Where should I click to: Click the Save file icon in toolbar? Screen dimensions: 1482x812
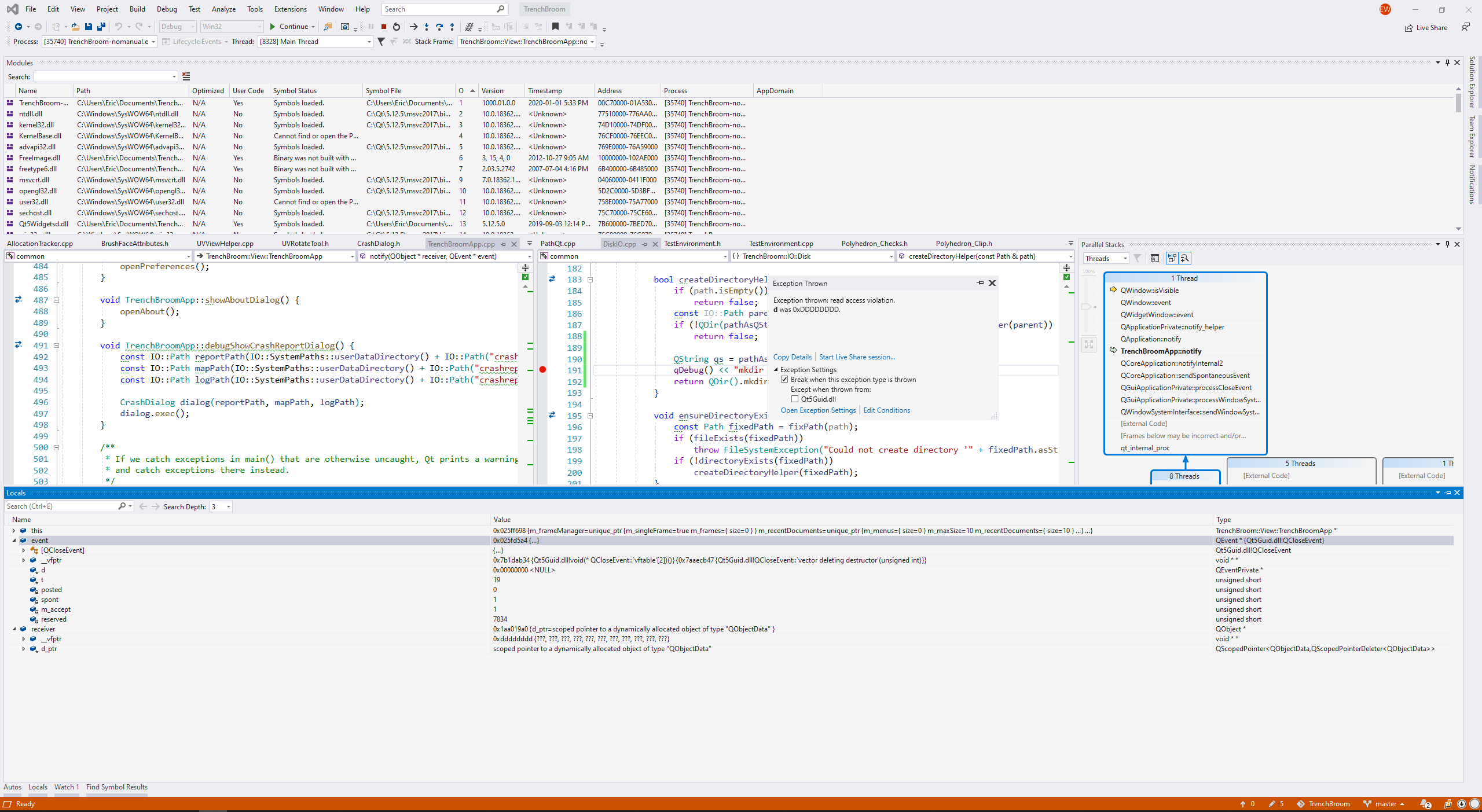point(89,27)
